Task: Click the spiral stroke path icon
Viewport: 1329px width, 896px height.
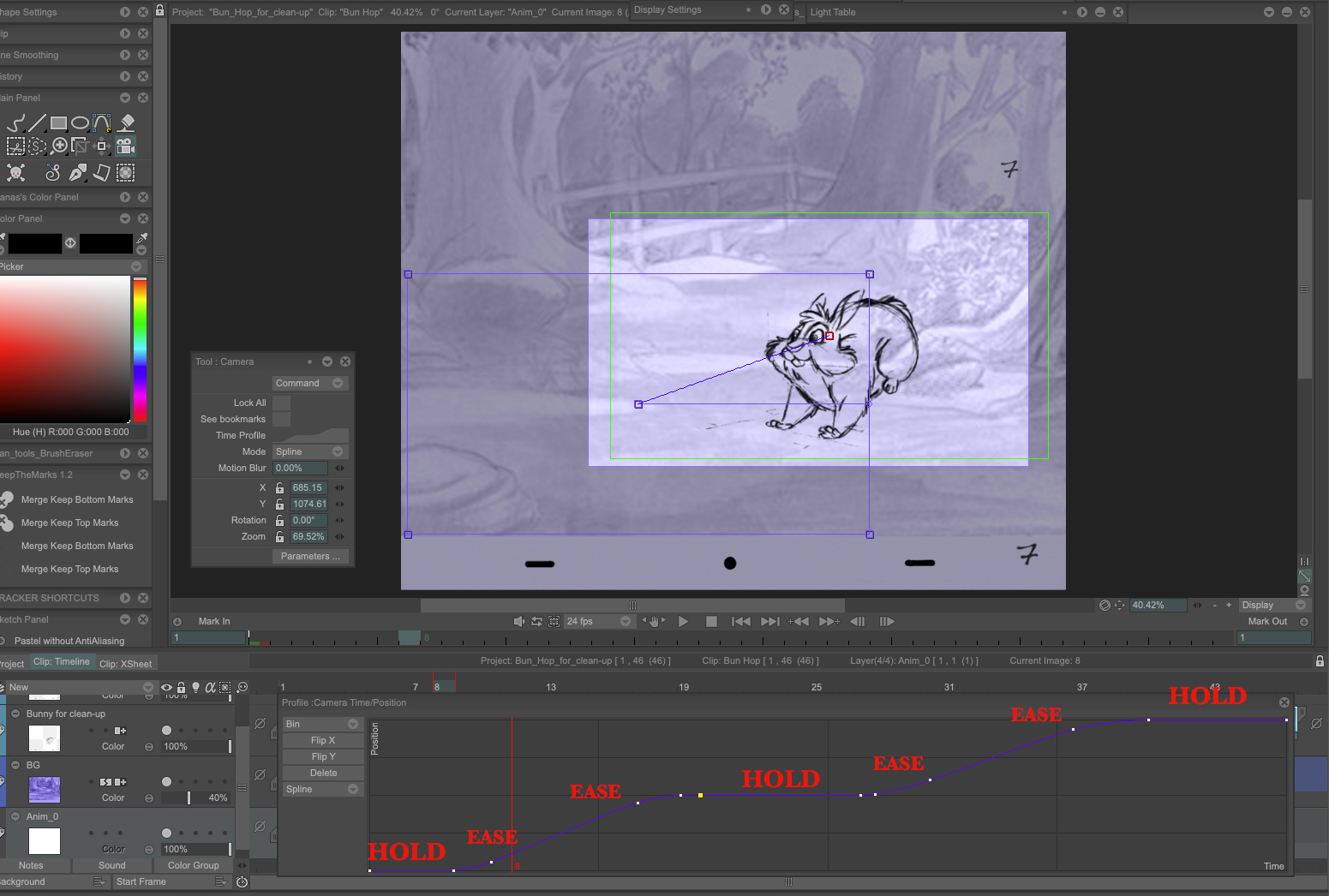Action: click(x=53, y=173)
